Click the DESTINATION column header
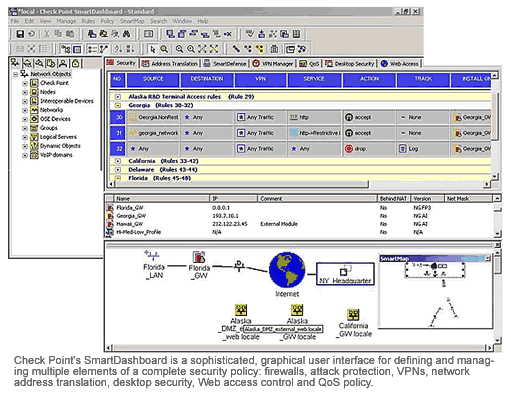This screenshot has height=394, width=511. tap(207, 79)
